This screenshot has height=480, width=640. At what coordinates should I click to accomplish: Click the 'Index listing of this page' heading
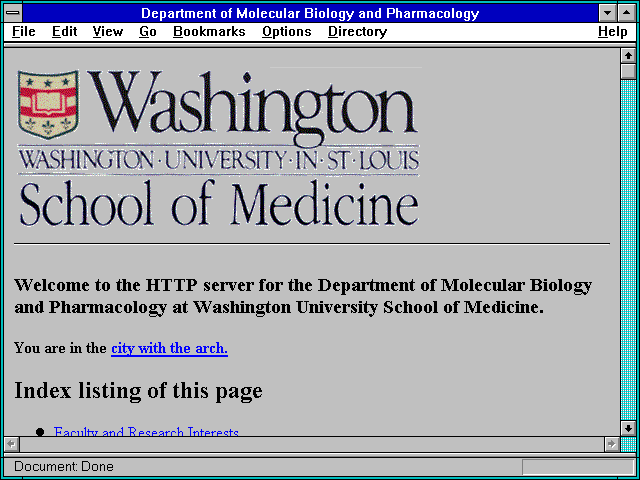click(138, 391)
